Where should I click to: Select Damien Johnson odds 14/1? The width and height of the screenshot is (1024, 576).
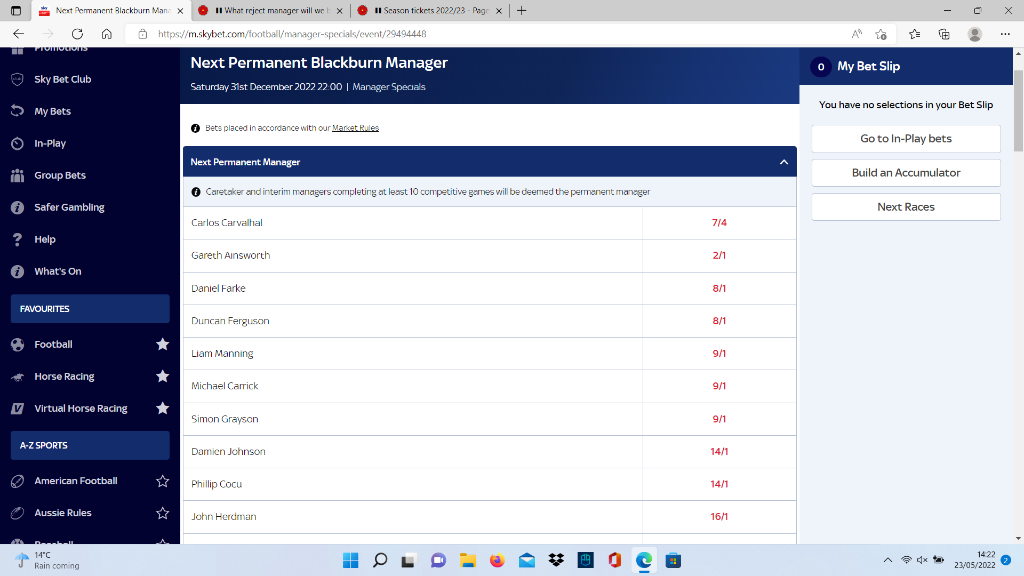pos(719,451)
